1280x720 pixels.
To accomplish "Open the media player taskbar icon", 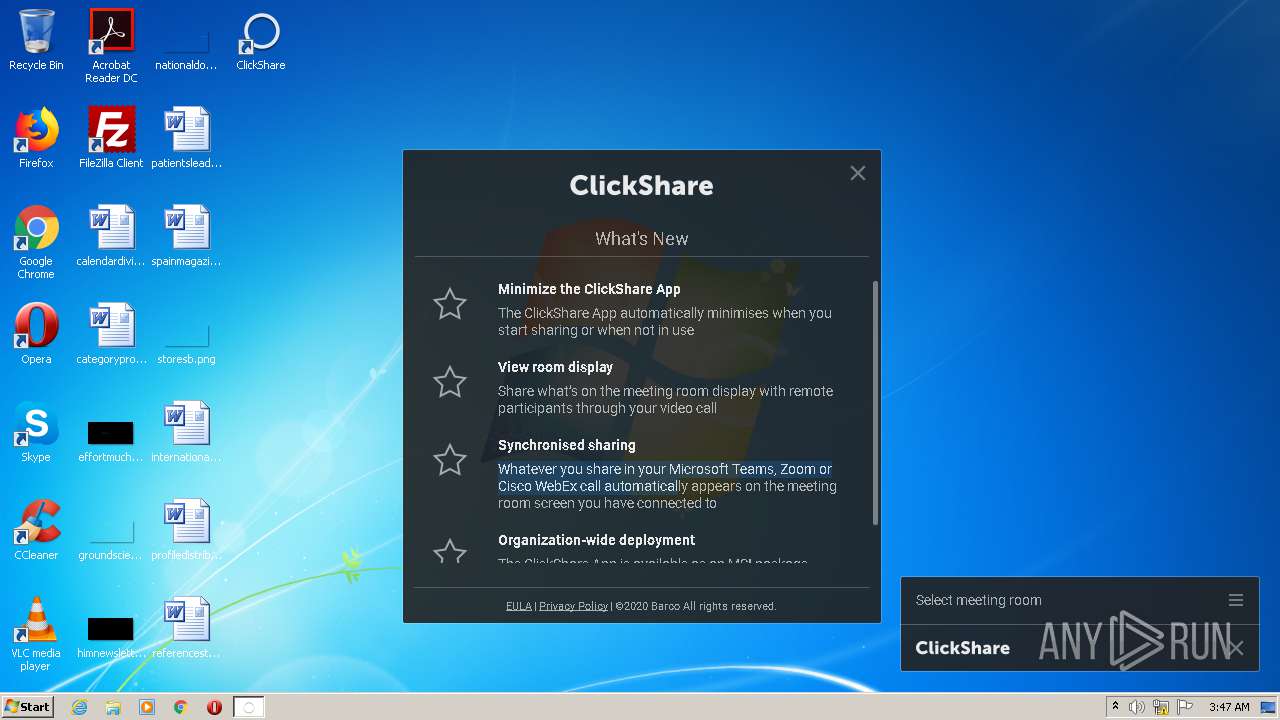I will coord(147,707).
